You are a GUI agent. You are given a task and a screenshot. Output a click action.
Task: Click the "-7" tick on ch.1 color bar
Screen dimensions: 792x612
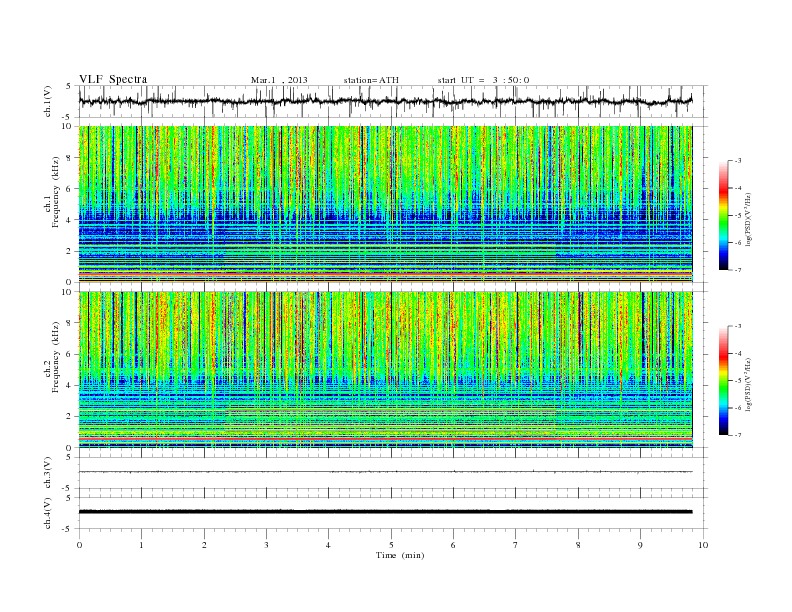(738, 270)
